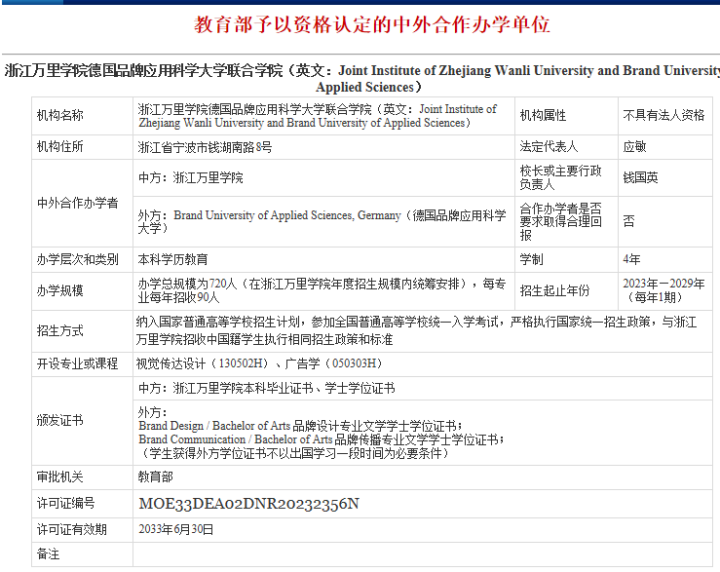Click the 办学规模 label
The width and height of the screenshot is (720, 572).
[60, 291]
